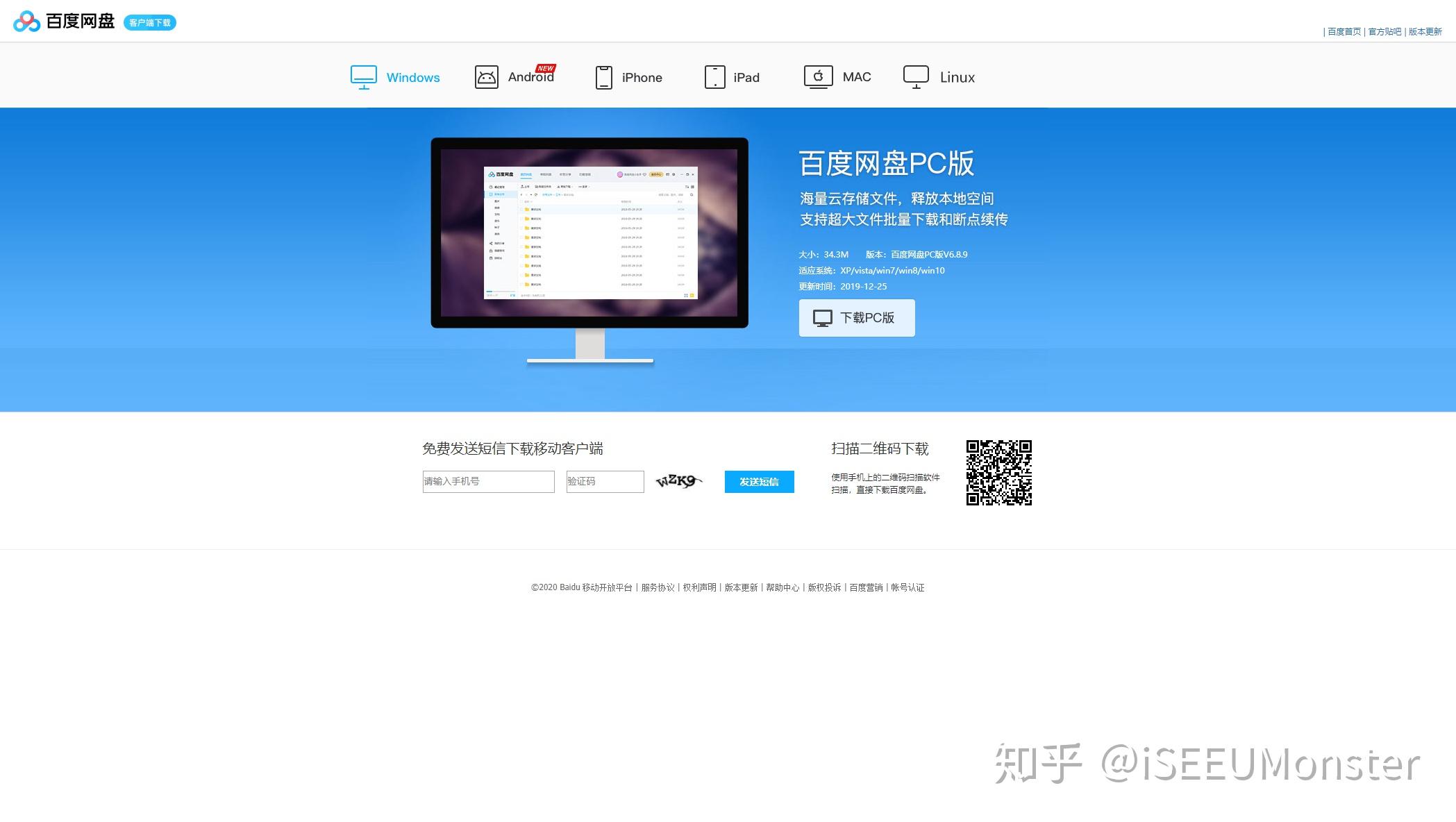
Task: Click the 服务协议 terms of service link
Action: [658, 587]
